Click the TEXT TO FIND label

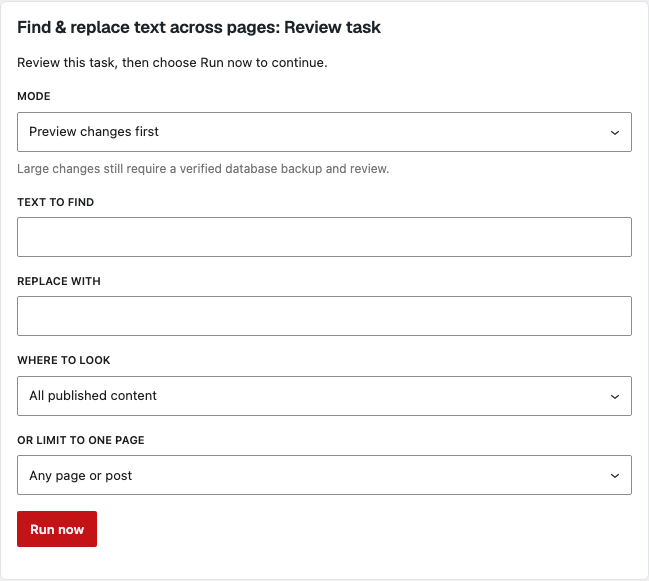pyautogui.click(x=55, y=202)
